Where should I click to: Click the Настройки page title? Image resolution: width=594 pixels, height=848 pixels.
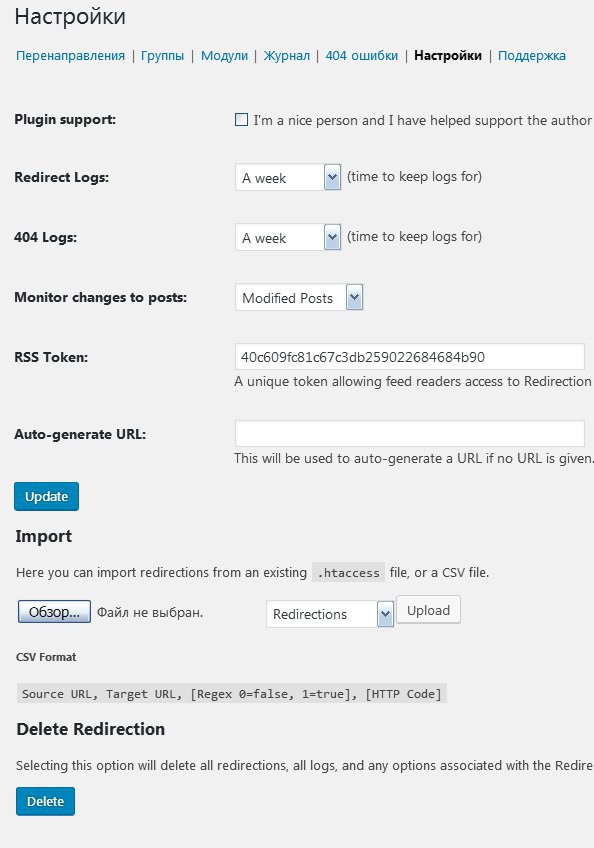tap(70, 17)
